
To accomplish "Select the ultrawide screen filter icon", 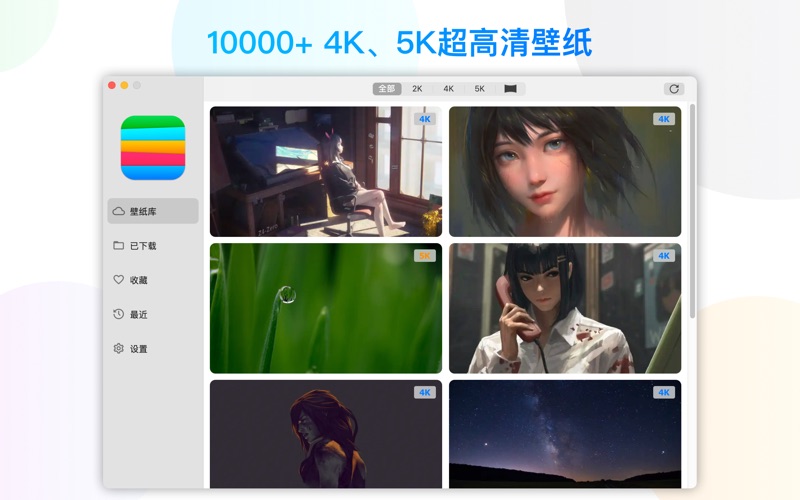I will (510, 89).
